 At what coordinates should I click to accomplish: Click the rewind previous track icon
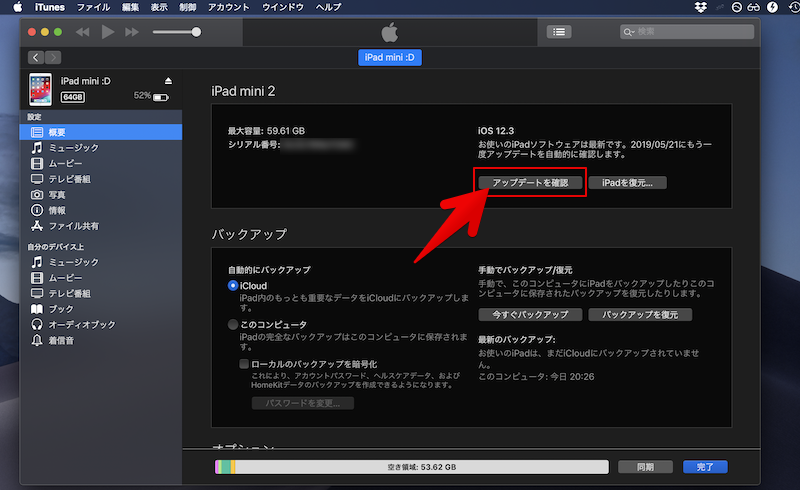coord(82,32)
